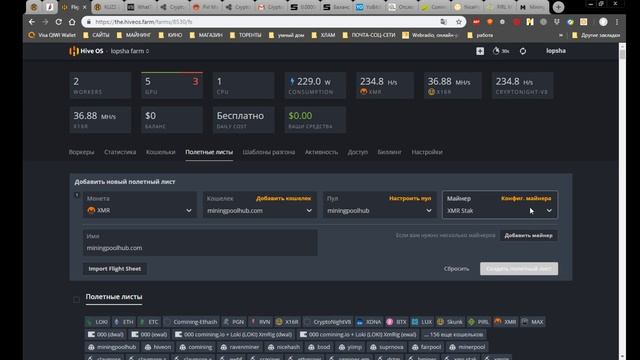Filter flight sheets by RVN coin tag

coord(260,322)
